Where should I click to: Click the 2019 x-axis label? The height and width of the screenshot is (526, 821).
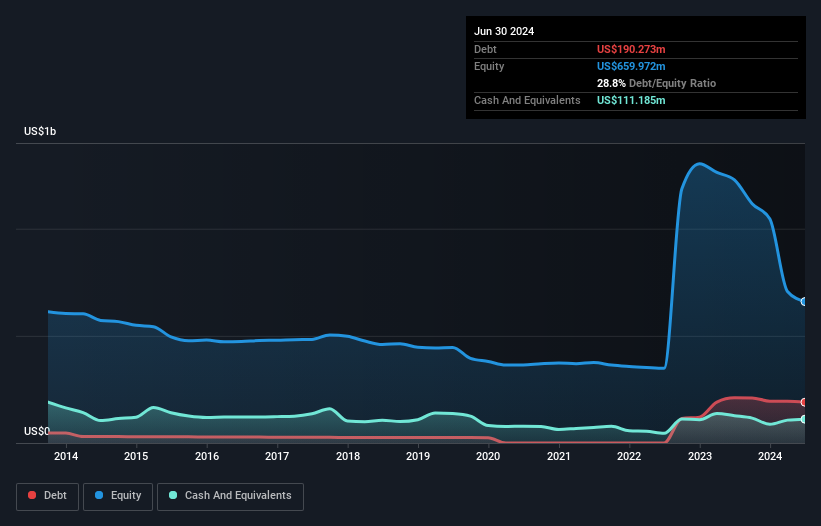click(418, 456)
